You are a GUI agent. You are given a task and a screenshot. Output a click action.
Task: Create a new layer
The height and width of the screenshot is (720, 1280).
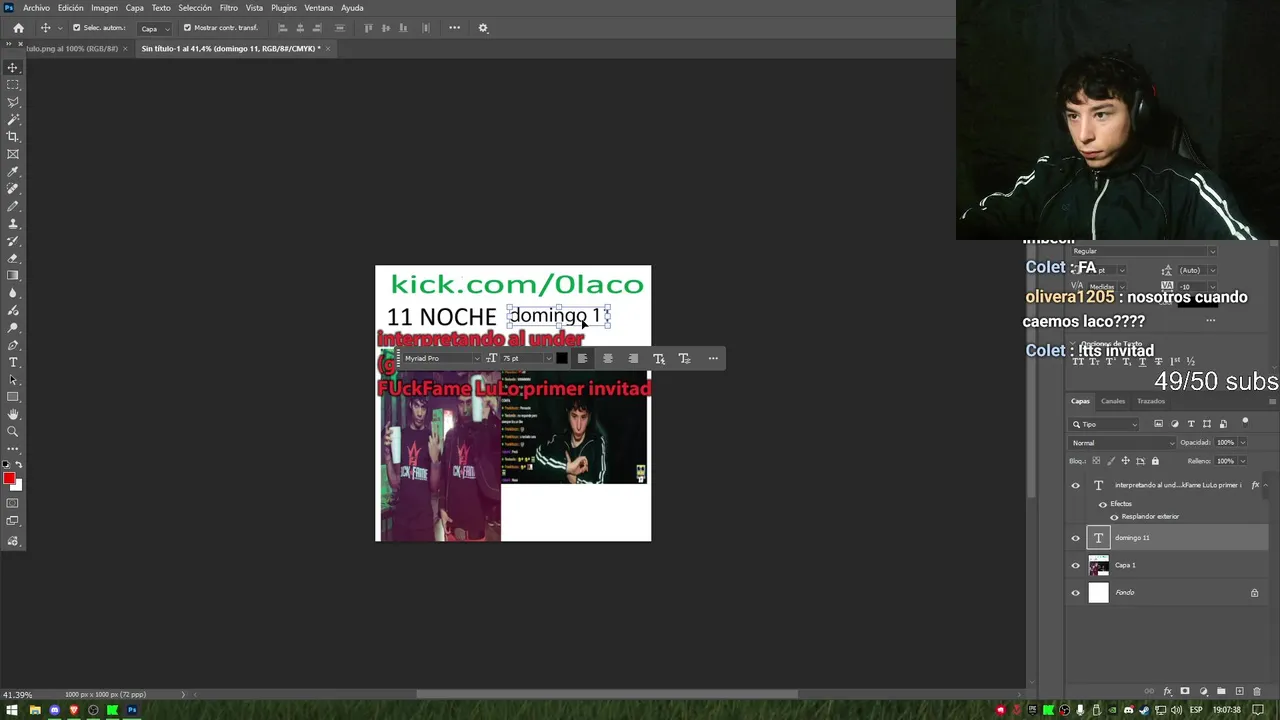click(x=1239, y=691)
